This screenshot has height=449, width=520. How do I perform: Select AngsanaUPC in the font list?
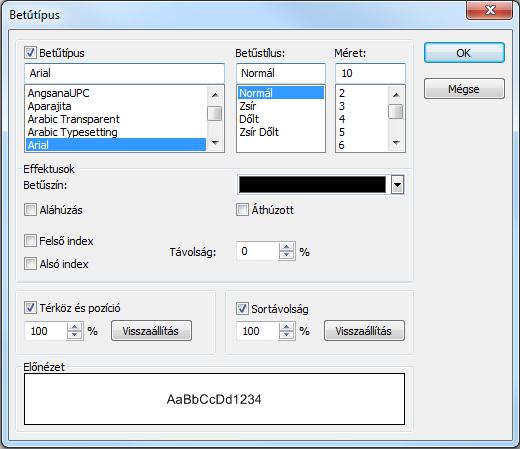pos(116,93)
